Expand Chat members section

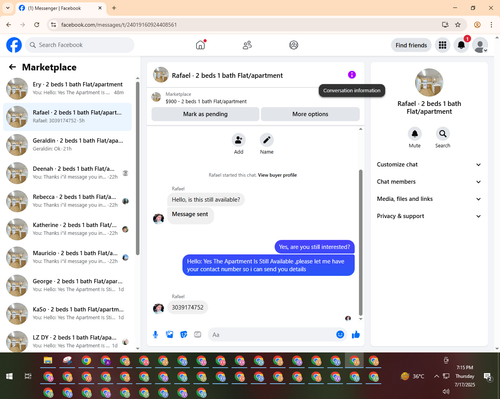coord(429,182)
